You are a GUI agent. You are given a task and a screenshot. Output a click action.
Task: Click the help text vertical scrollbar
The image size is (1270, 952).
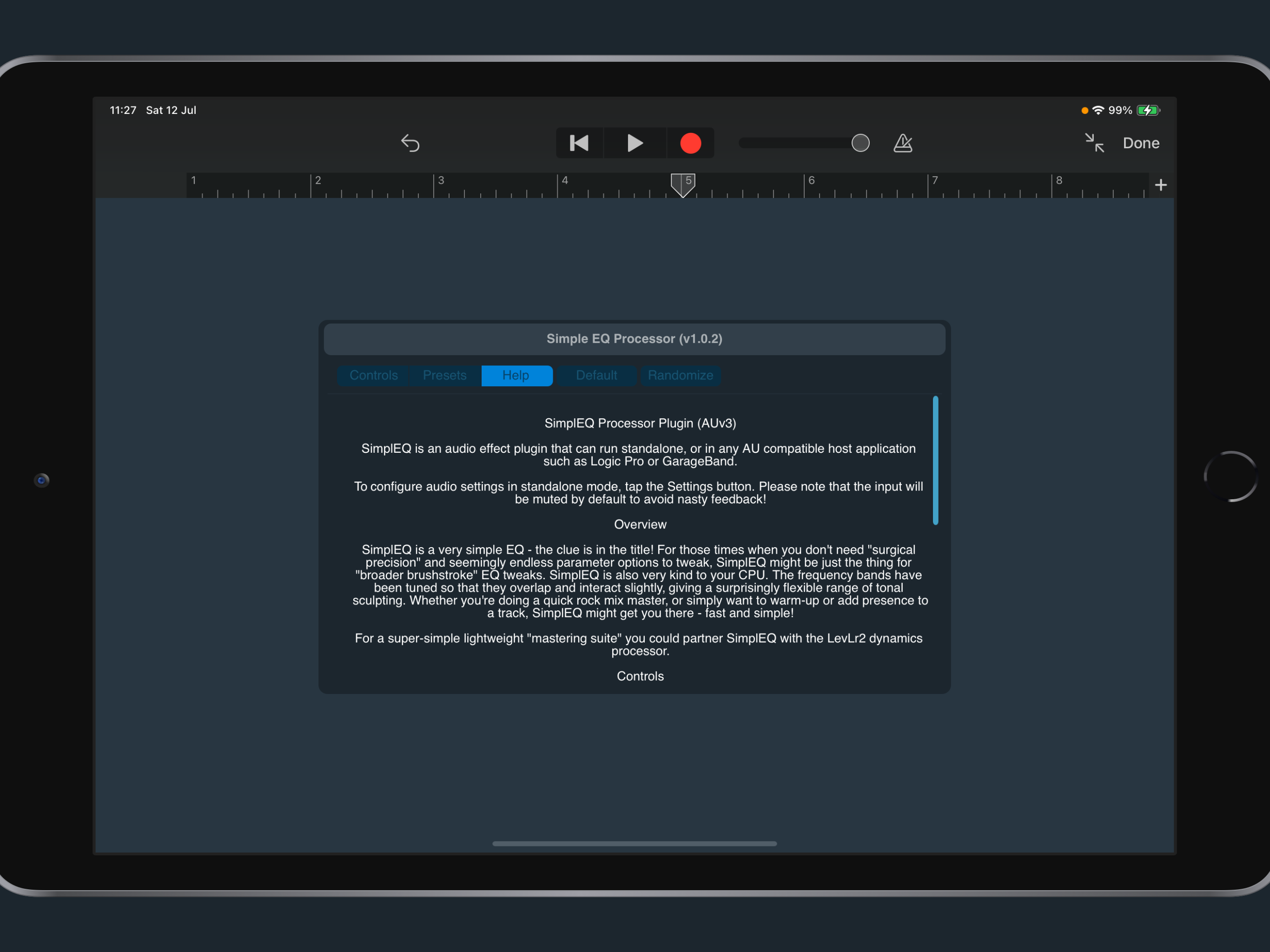935,460
